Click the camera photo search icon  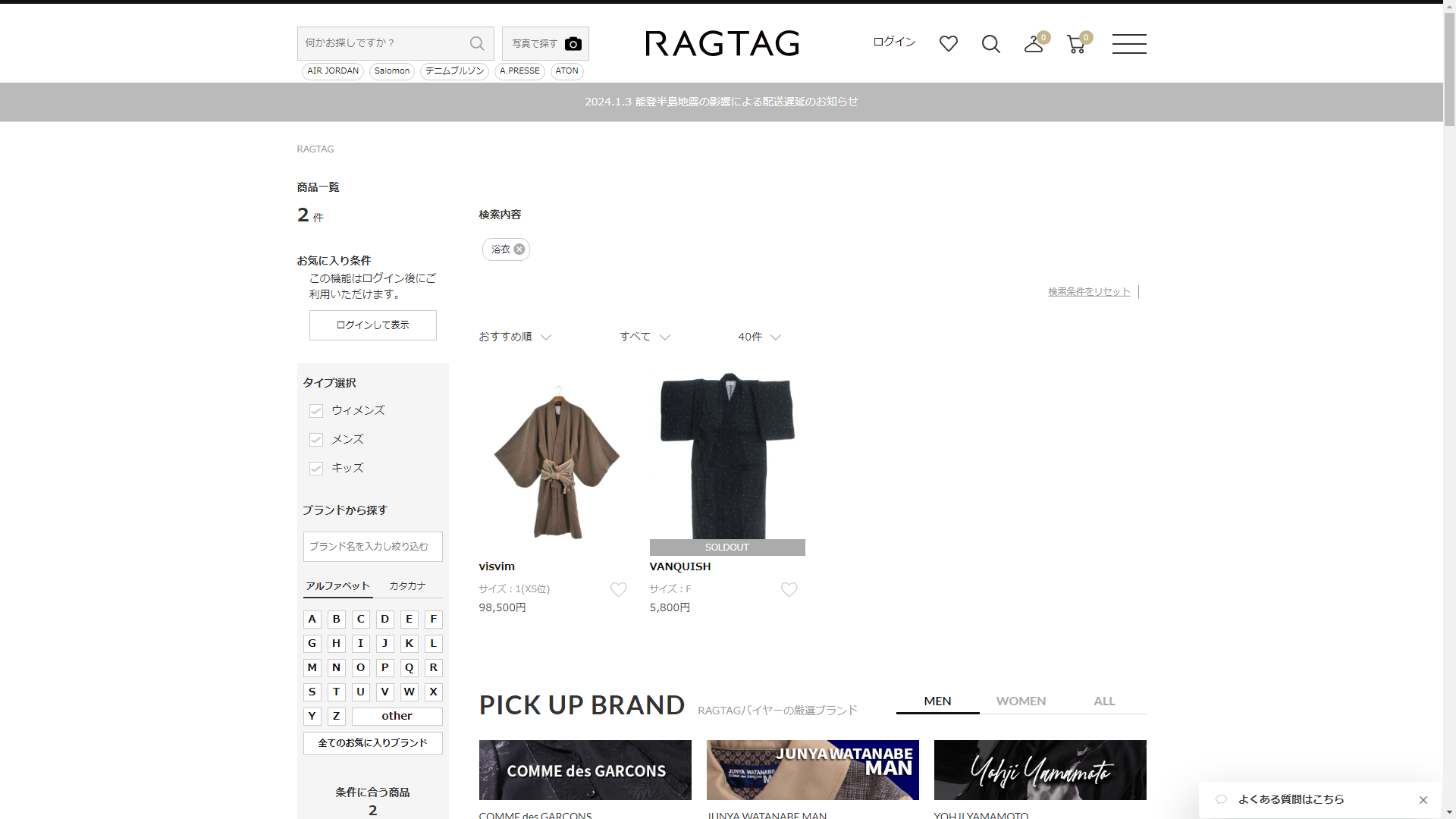573,44
